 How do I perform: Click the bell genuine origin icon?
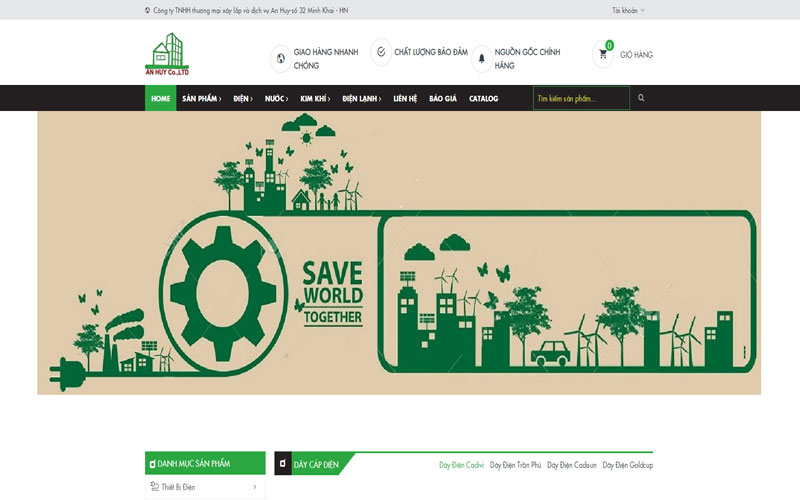point(481,58)
